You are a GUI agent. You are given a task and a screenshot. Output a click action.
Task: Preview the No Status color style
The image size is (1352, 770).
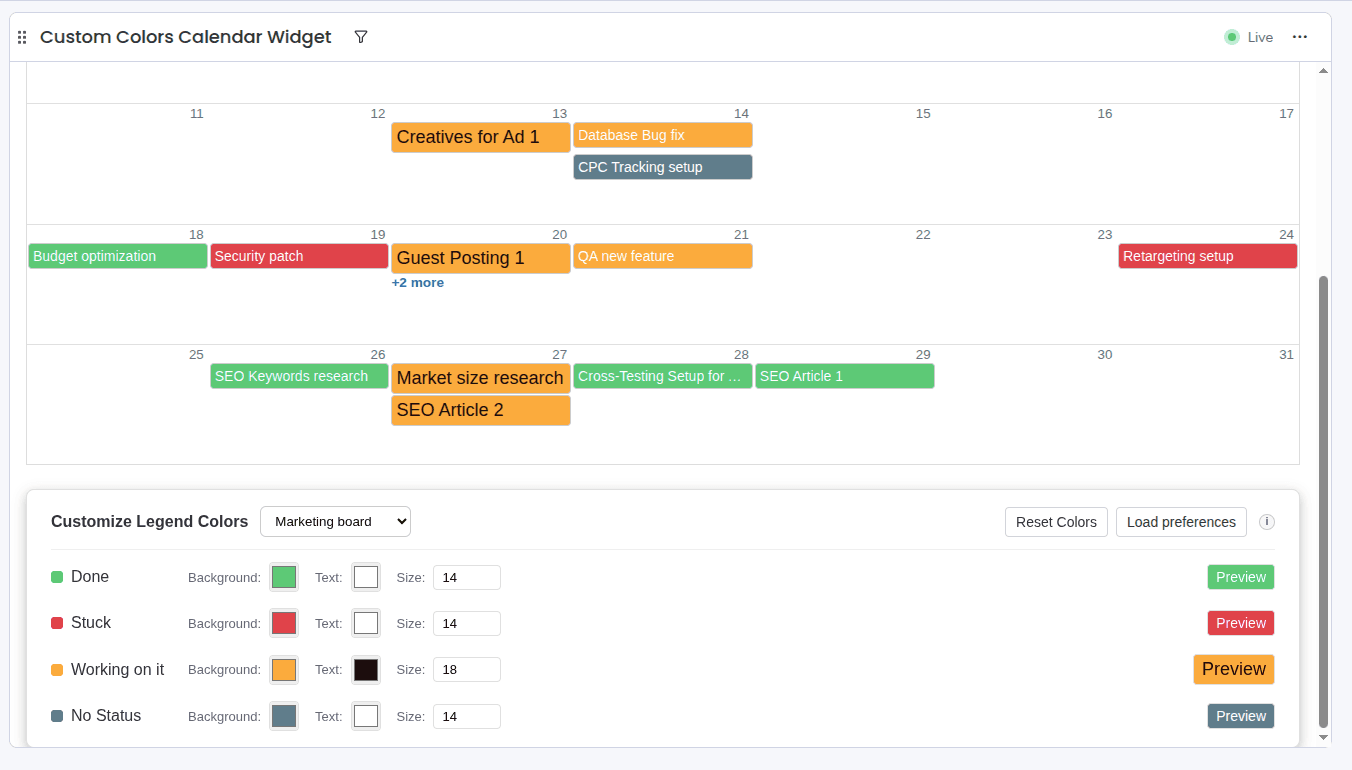coord(1240,715)
